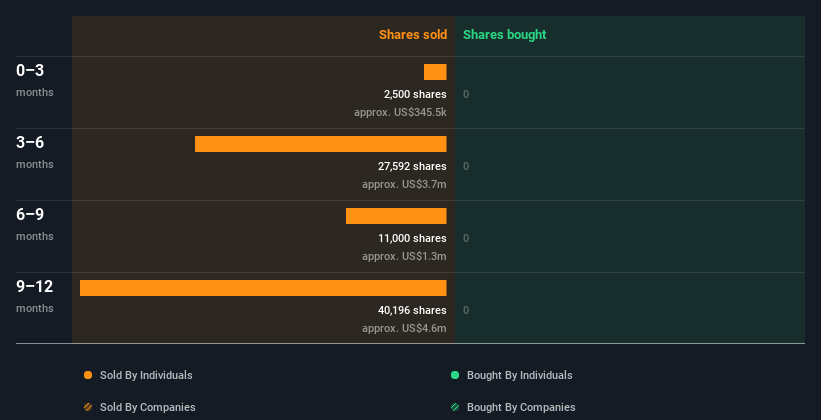The width and height of the screenshot is (821, 420).
Task: Click the 9–12 months orange bar
Action: click(263, 288)
